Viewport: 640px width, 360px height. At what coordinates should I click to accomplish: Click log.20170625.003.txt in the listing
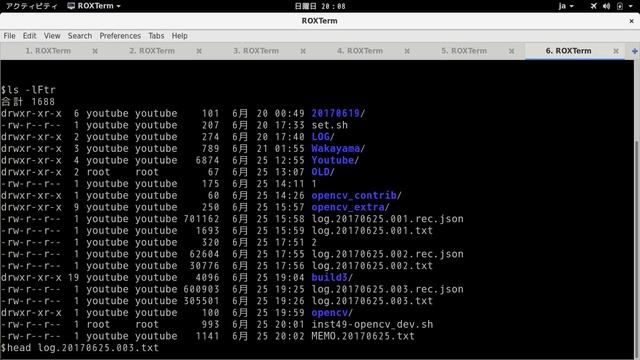(x=372, y=301)
